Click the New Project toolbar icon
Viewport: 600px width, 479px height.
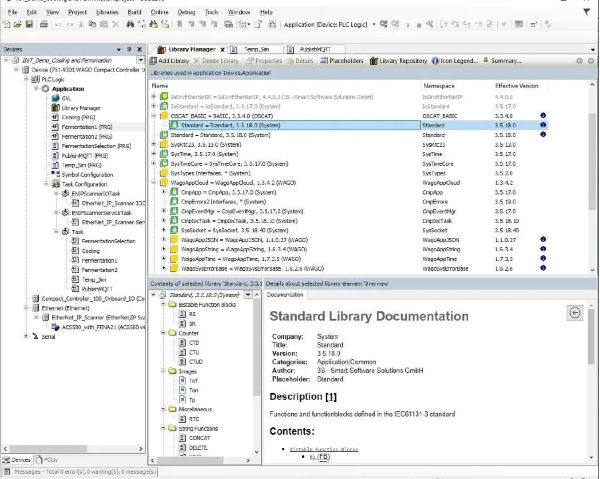(7, 24)
